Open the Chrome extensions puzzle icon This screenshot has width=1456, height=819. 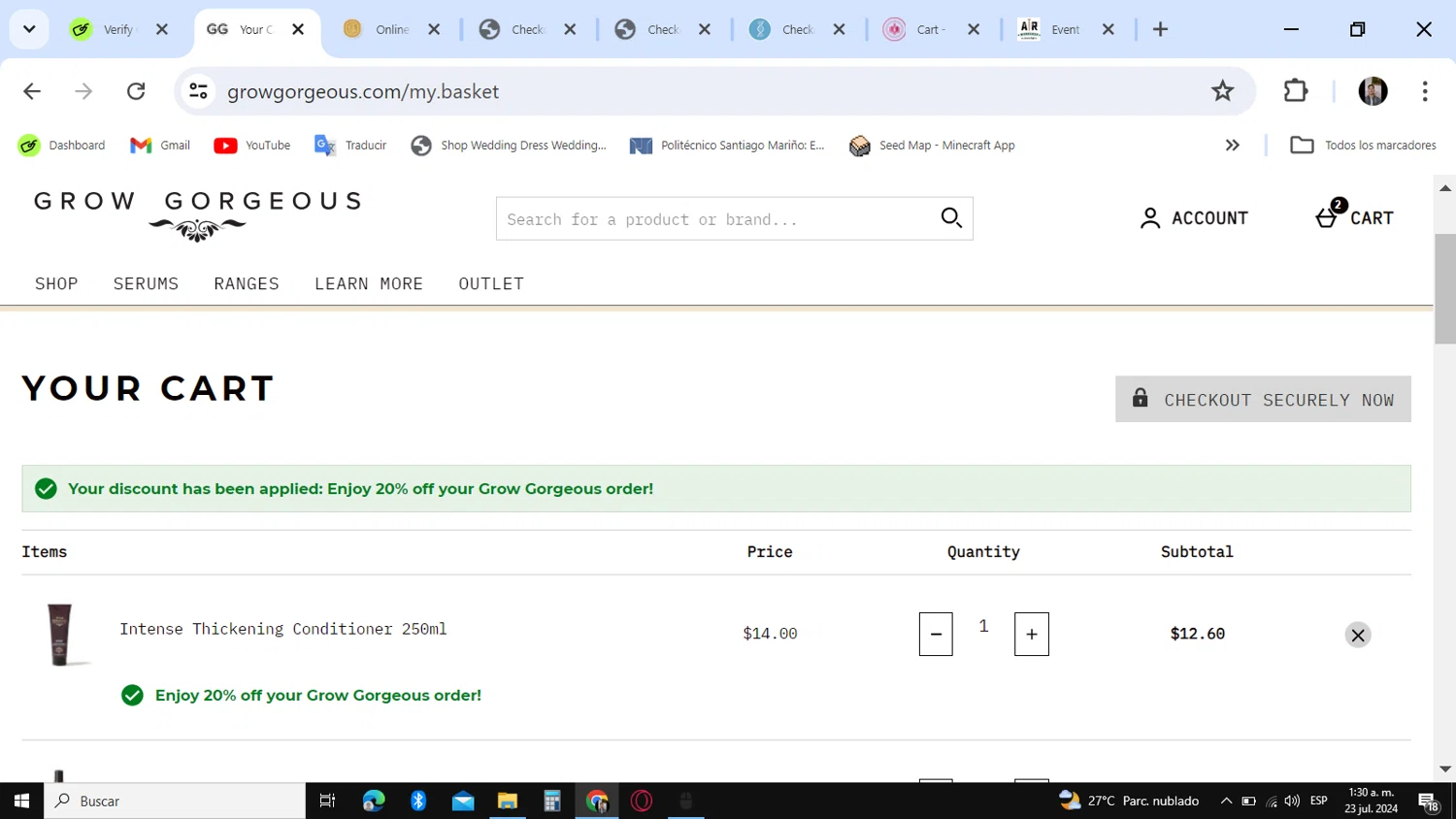click(1296, 91)
